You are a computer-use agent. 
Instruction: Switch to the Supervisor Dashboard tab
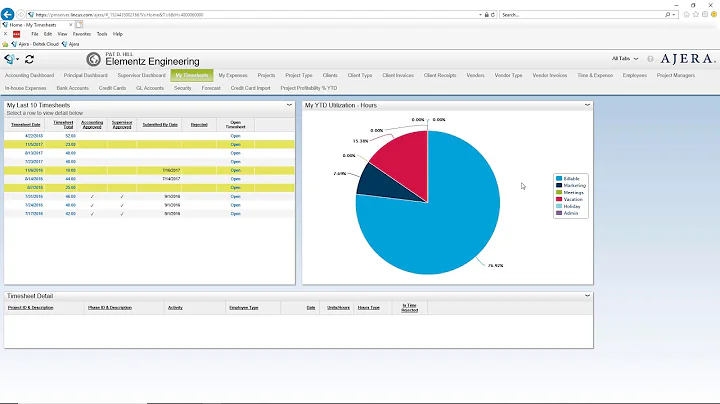tap(141, 75)
